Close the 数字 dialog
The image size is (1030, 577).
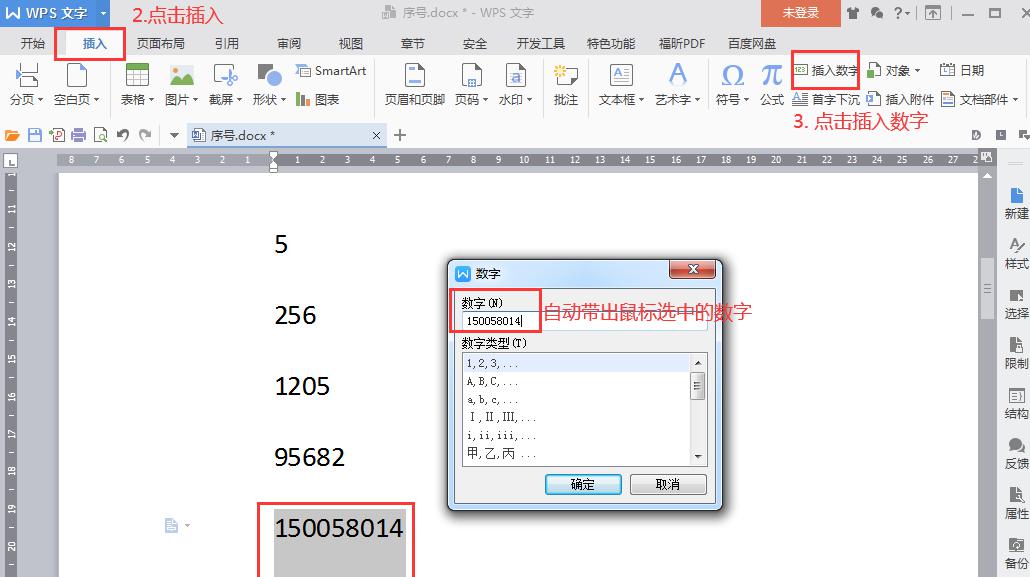tap(692, 269)
